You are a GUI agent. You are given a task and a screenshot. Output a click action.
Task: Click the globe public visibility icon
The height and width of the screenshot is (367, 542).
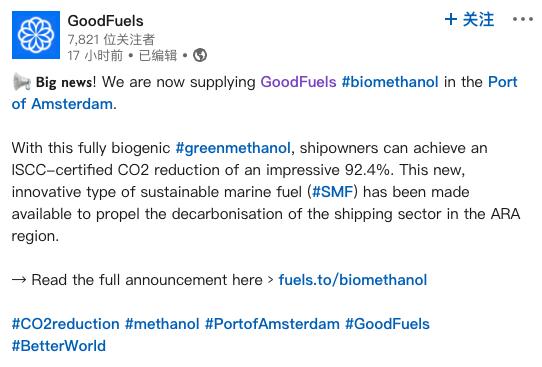(x=200, y=55)
